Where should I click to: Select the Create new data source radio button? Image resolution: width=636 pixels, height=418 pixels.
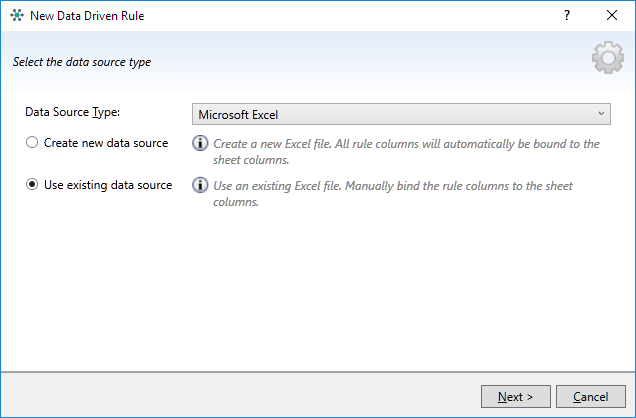pyautogui.click(x=33, y=143)
